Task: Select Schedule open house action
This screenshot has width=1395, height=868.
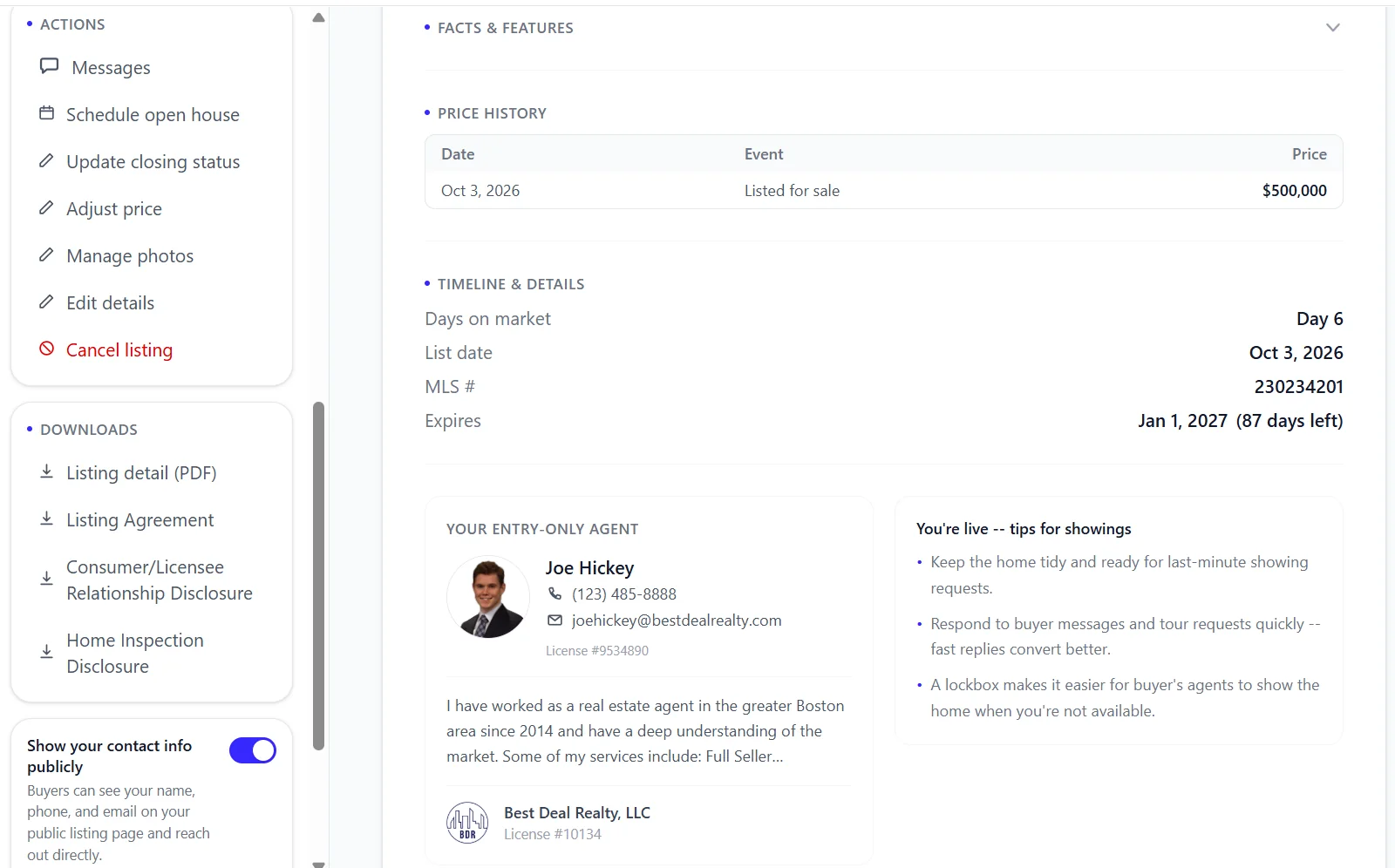Action: pos(153,114)
